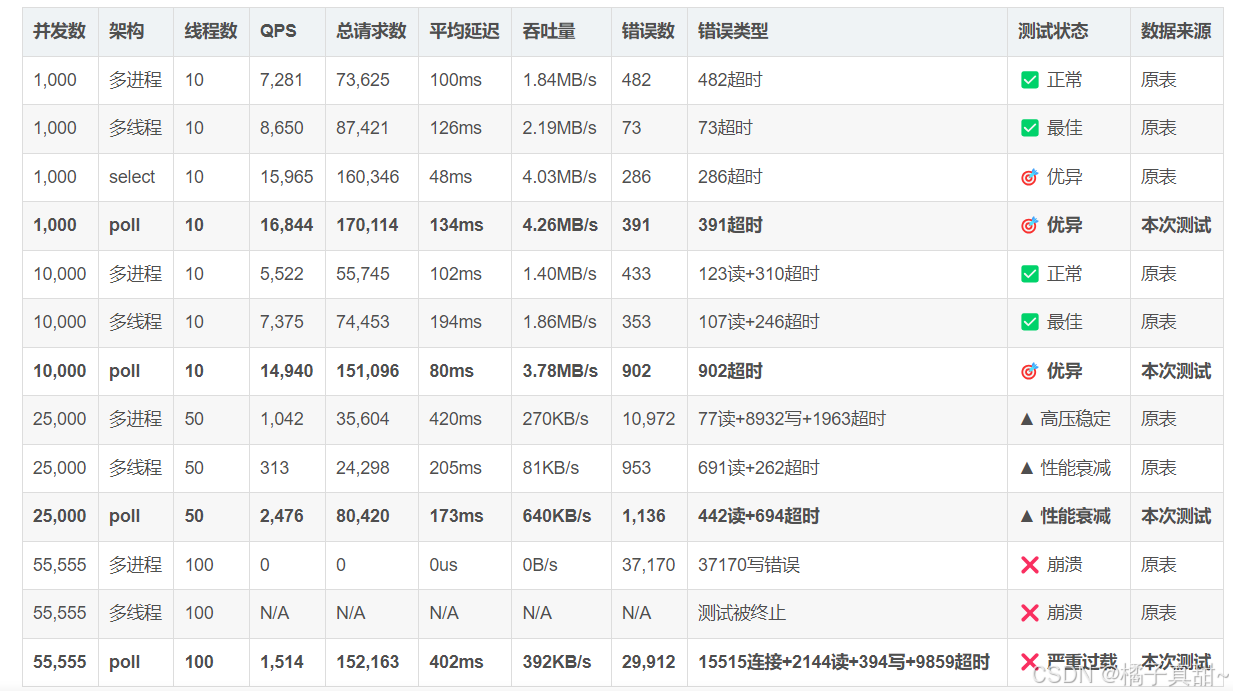Click error type 15515连接+2144读+394写+9859超时

[x=844, y=662]
